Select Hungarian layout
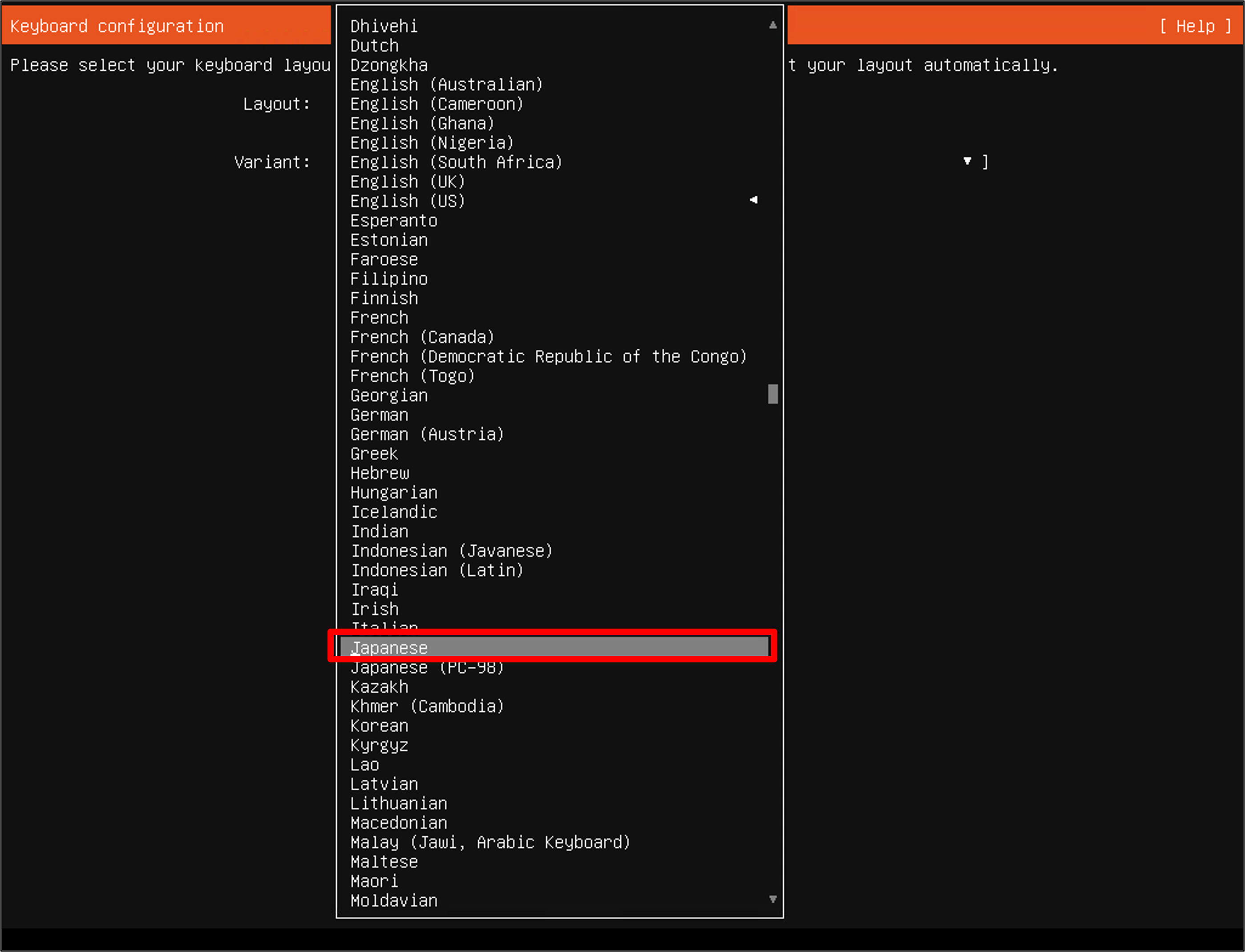1245x952 pixels. click(x=393, y=492)
